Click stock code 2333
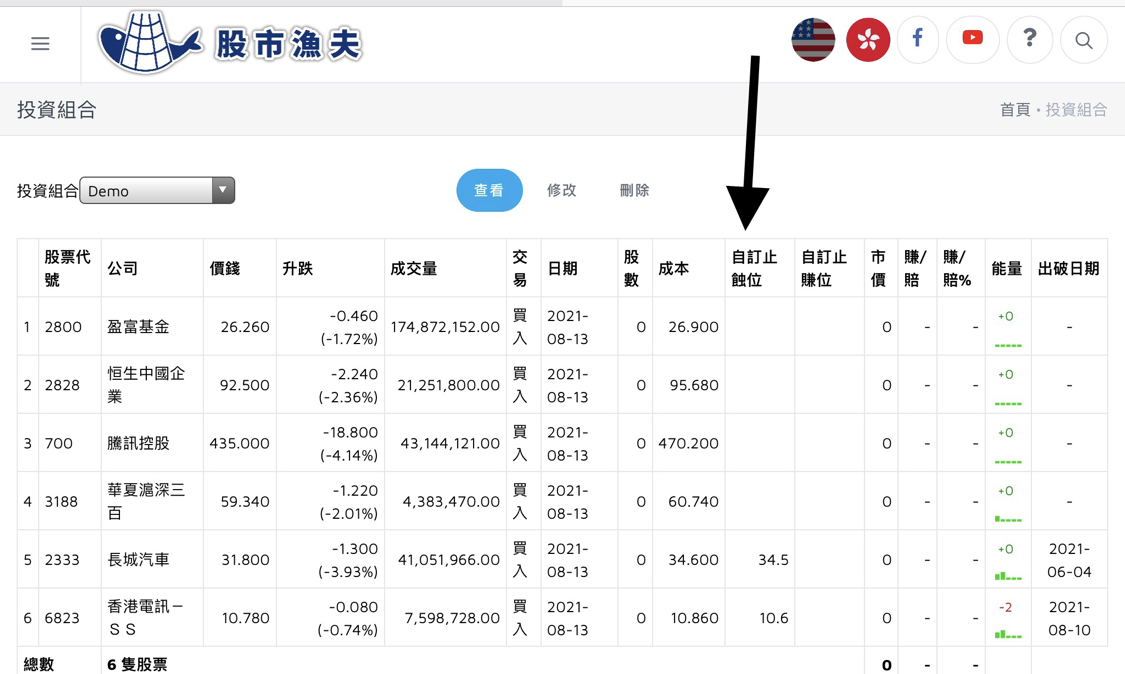The width and height of the screenshot is (1125, 674). [62, 559]
